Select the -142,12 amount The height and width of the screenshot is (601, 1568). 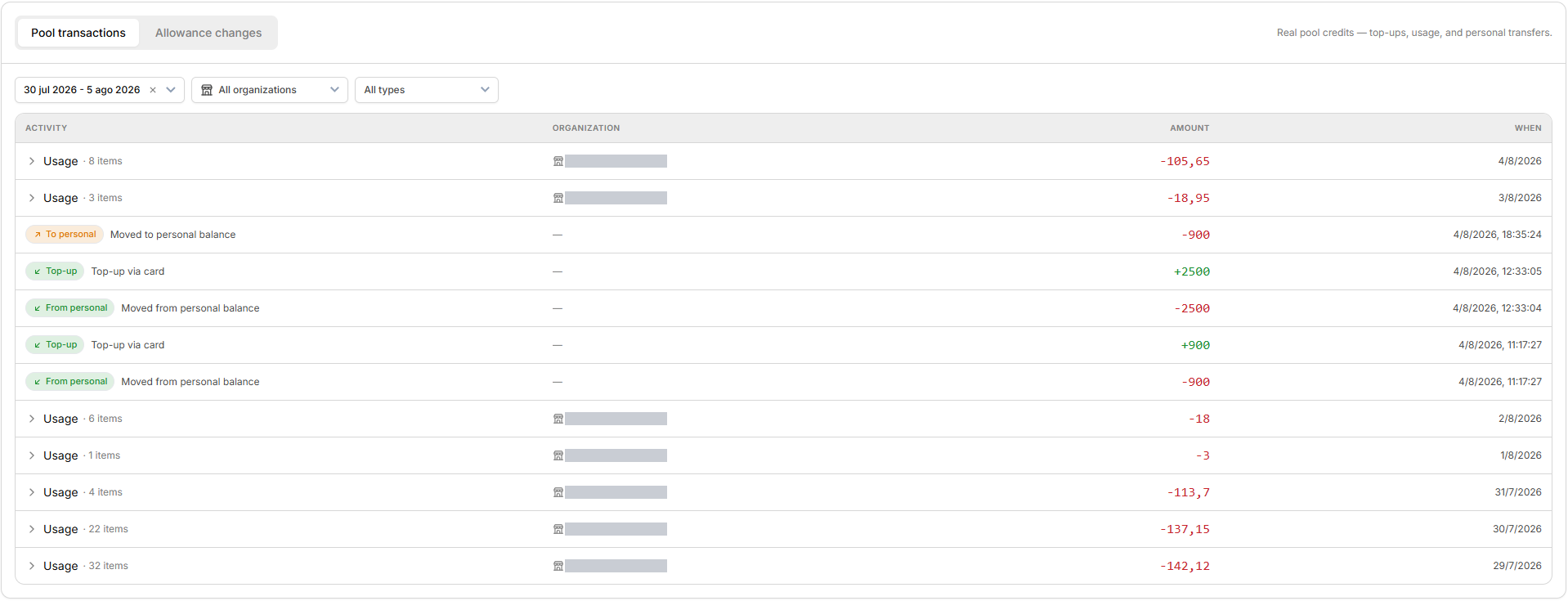pos(1185,567)
